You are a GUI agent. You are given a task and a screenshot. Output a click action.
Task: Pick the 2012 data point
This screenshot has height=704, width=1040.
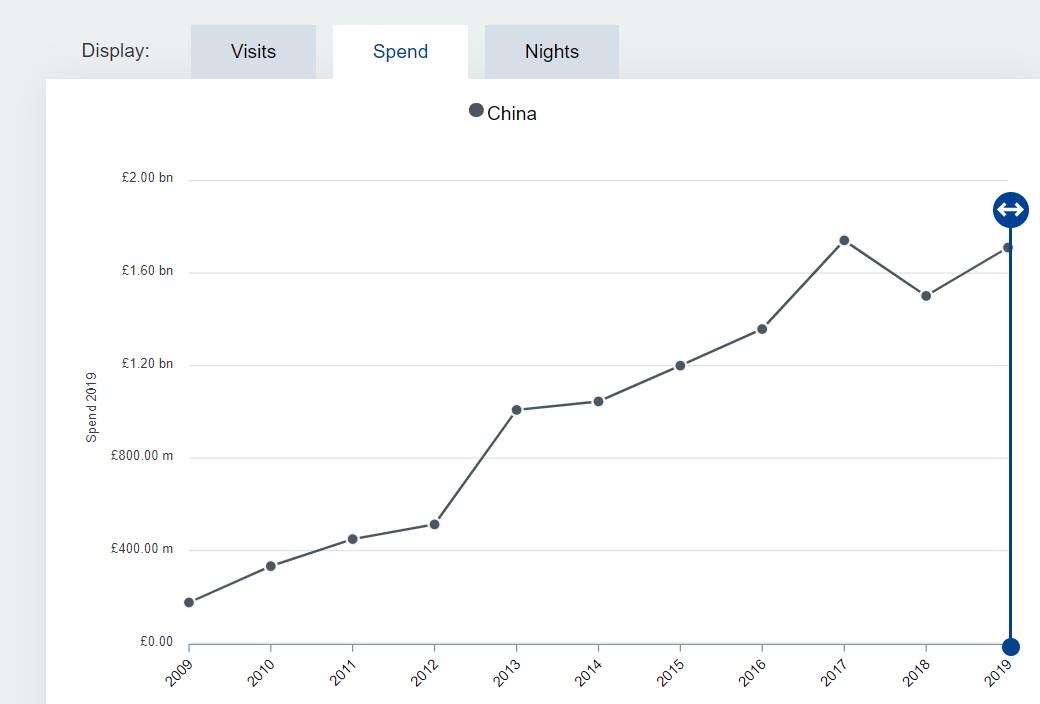tap(435, 524)
